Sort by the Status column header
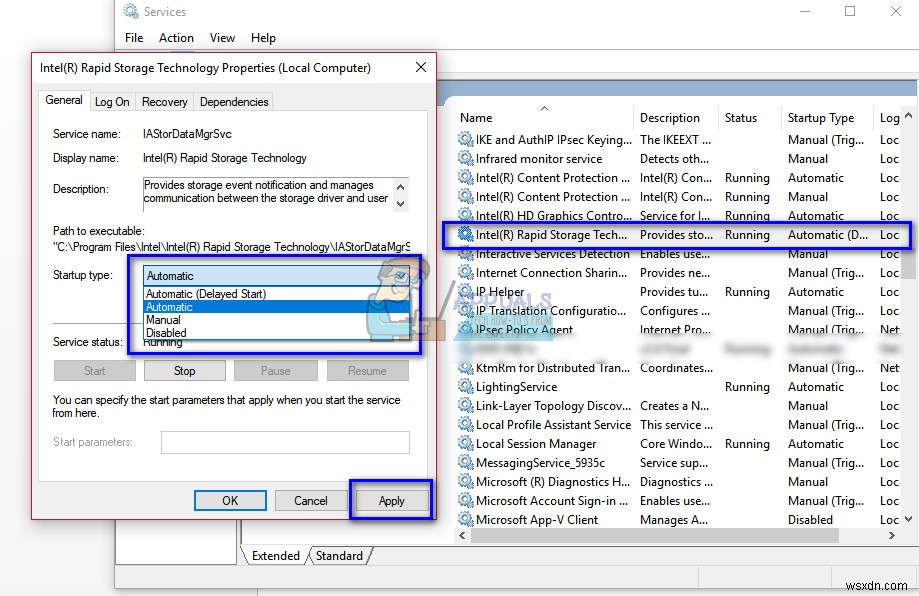This screenshot has width=919, height=596. (x=749, y=118)
